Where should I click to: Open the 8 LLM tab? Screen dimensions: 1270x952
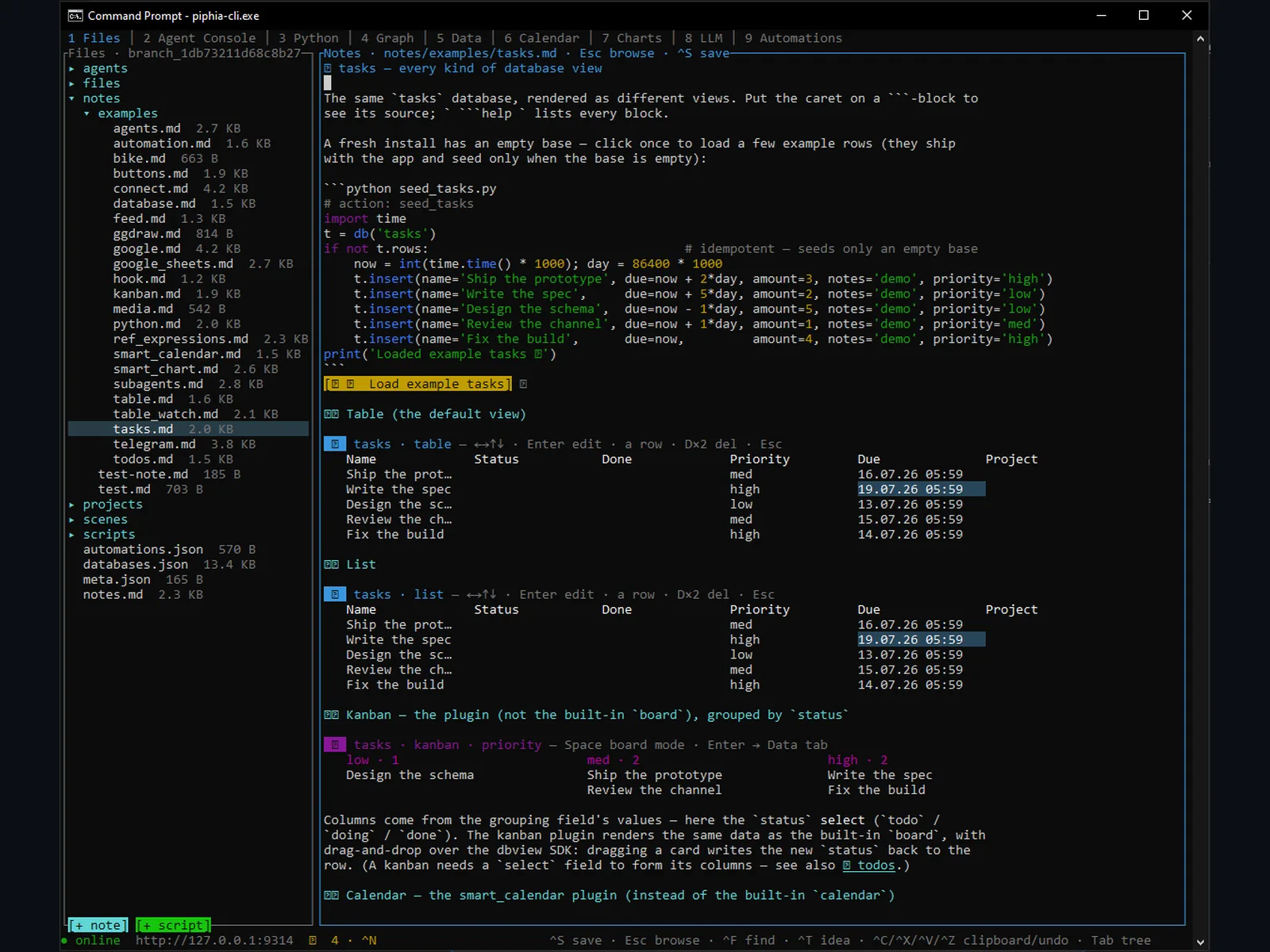coord(704,38)
